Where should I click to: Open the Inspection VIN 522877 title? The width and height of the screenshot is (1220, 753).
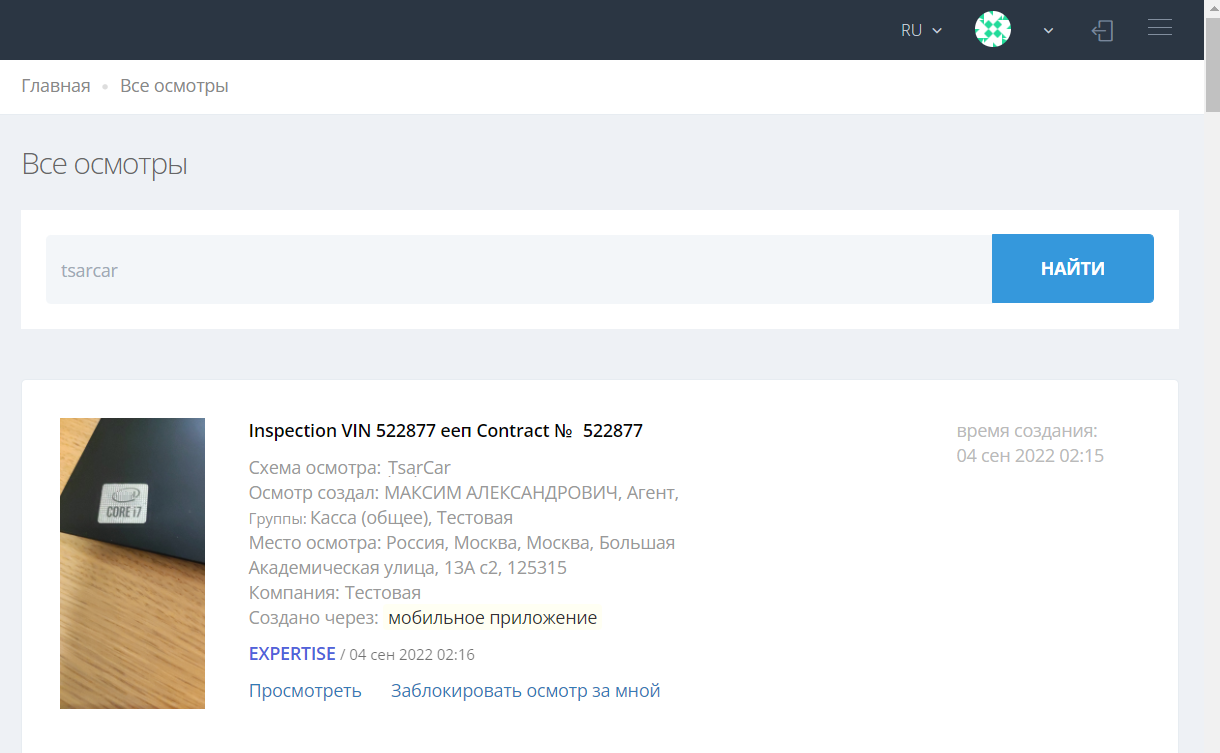pyautogui.click(x=445, y=431)
